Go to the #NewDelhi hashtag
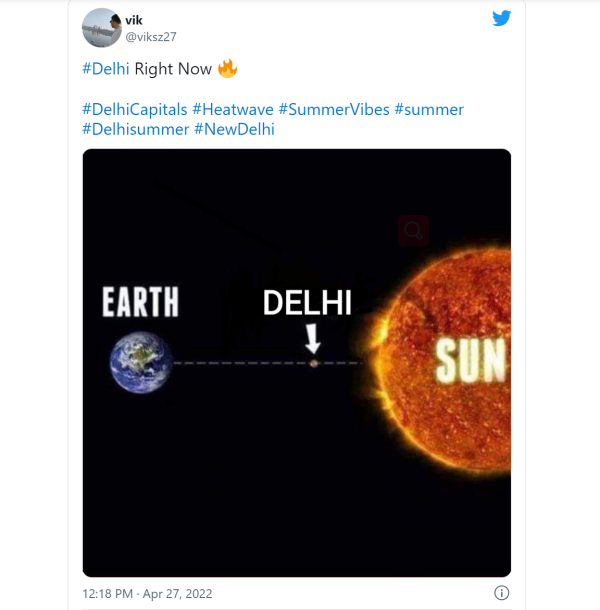 (x=234, y=129)
